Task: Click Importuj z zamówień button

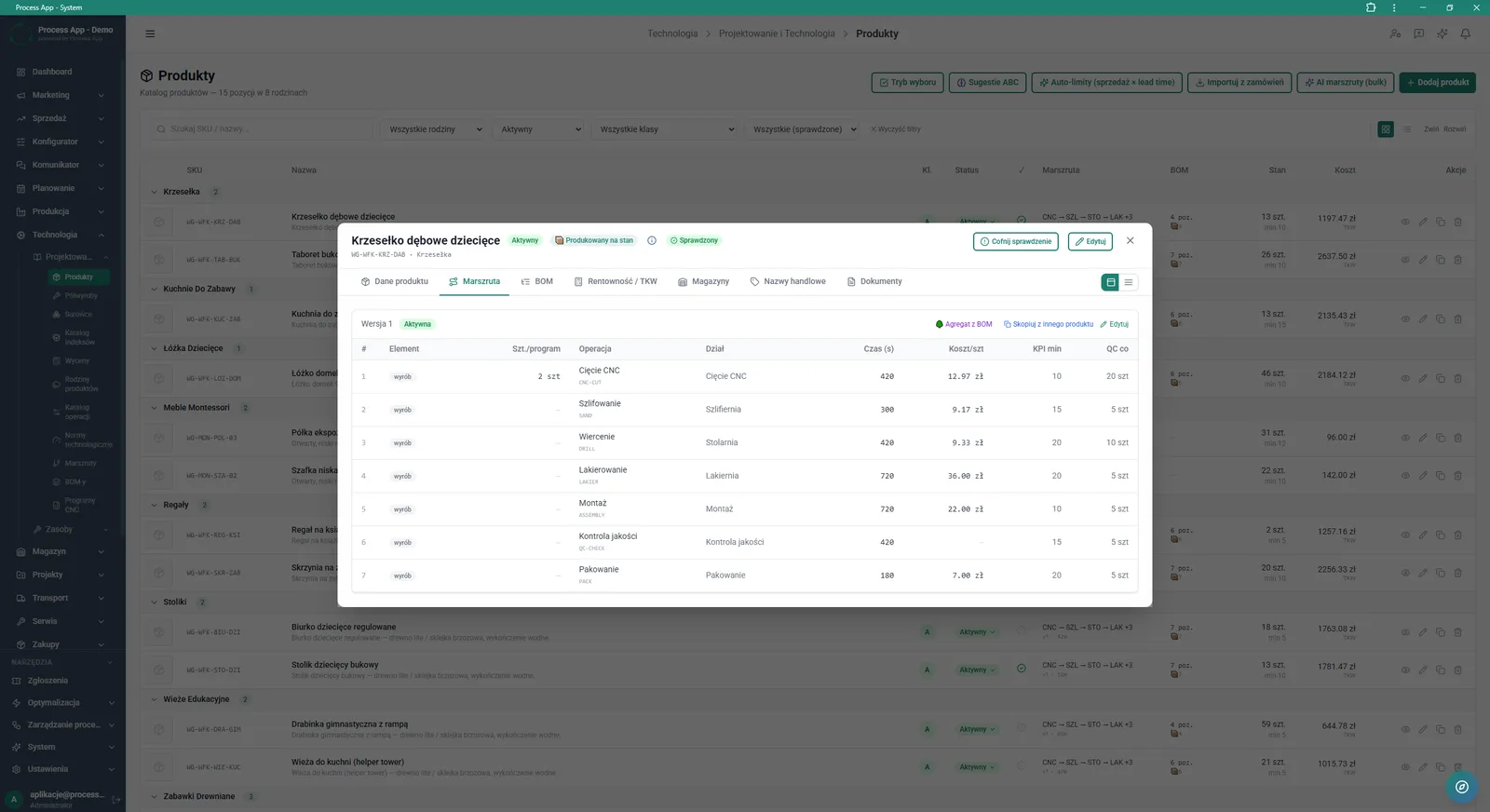Action: click(1239, 82)
